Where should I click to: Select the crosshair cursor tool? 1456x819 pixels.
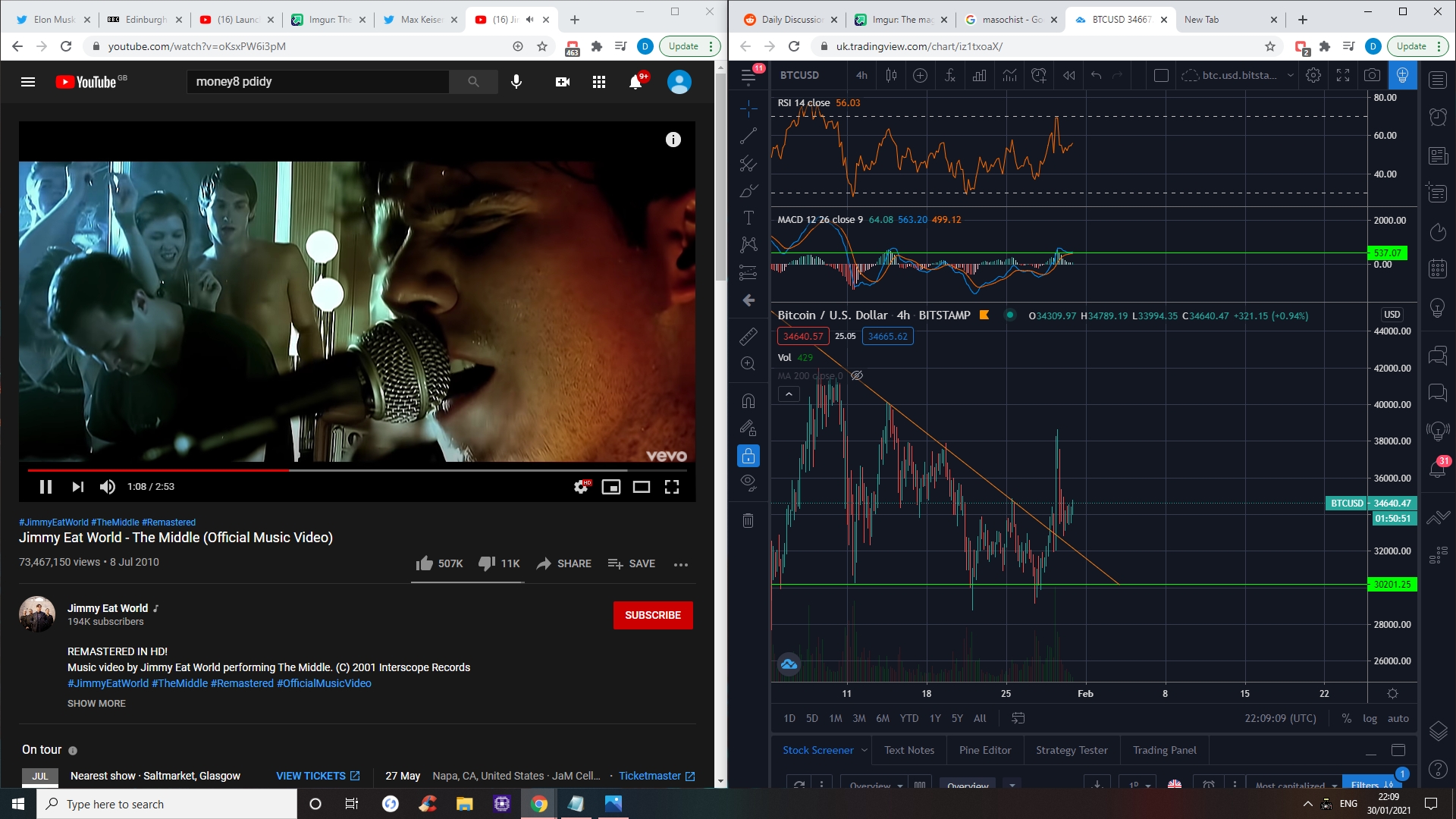coord(748,108)
